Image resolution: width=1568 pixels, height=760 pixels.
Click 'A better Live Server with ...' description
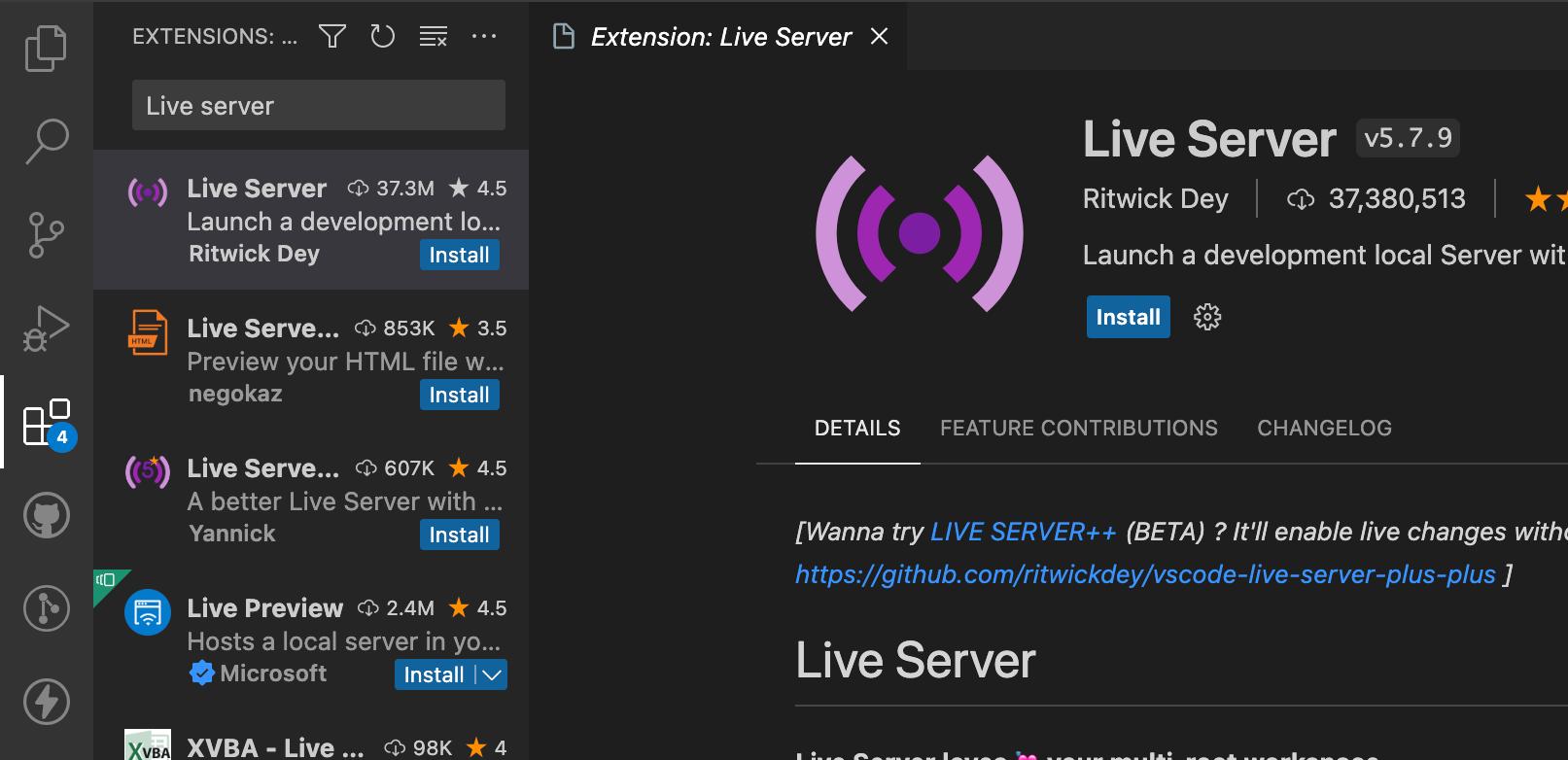click(345, 501)
